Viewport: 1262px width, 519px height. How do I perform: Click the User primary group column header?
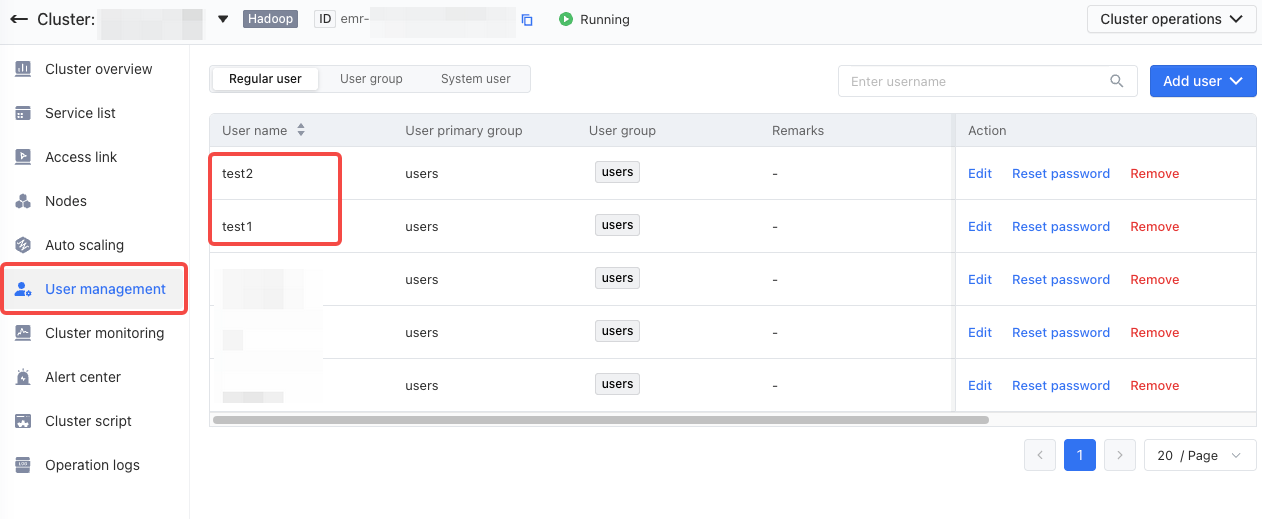tap(464, 130)
